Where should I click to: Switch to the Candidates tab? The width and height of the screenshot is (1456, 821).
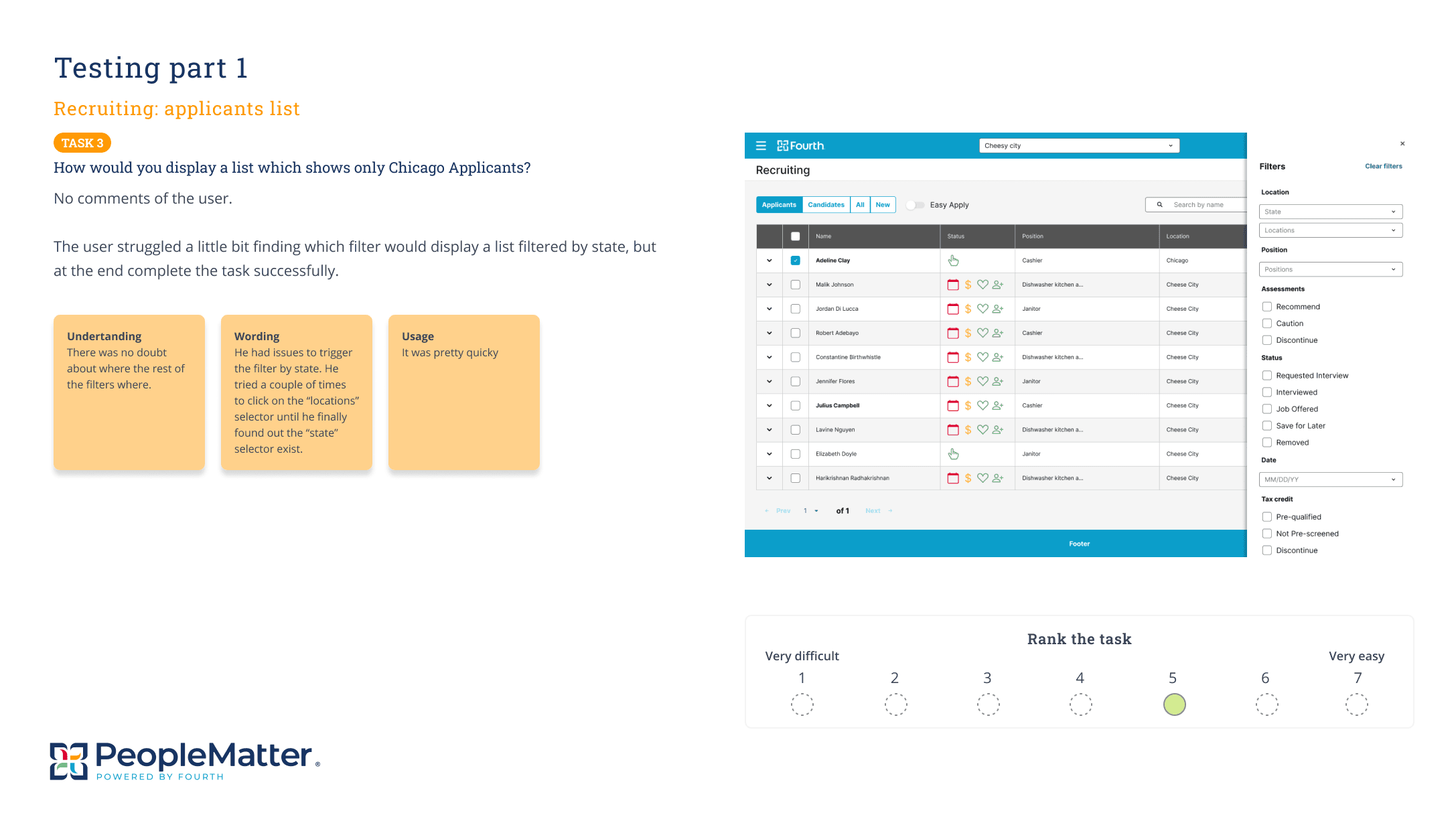coord(826,205)
